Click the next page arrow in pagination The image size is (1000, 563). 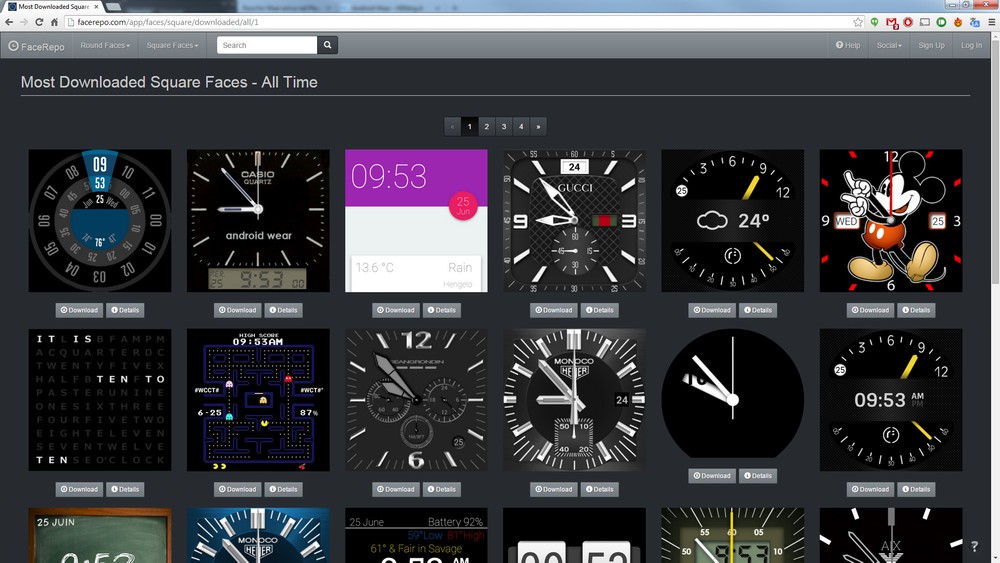[x=538, y=126]
